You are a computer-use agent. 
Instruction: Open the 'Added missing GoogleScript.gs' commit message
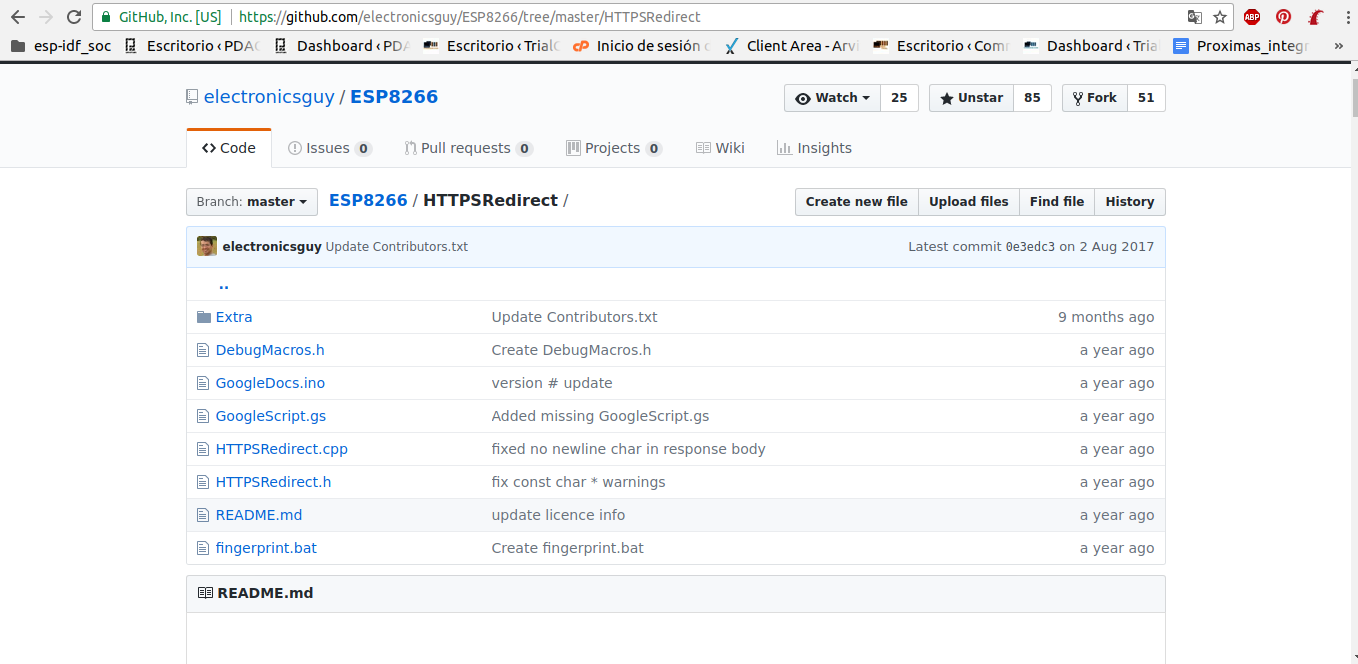coord(600,416)
